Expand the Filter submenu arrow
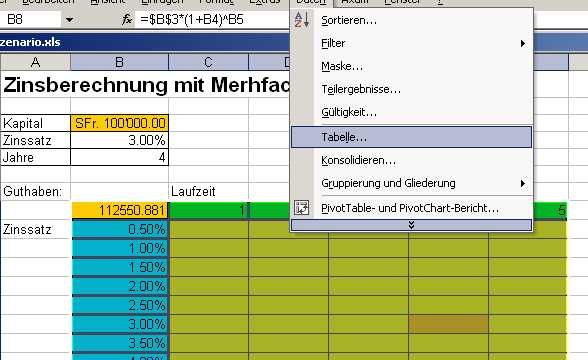This screenshot has height=360, width=588. 523,44
